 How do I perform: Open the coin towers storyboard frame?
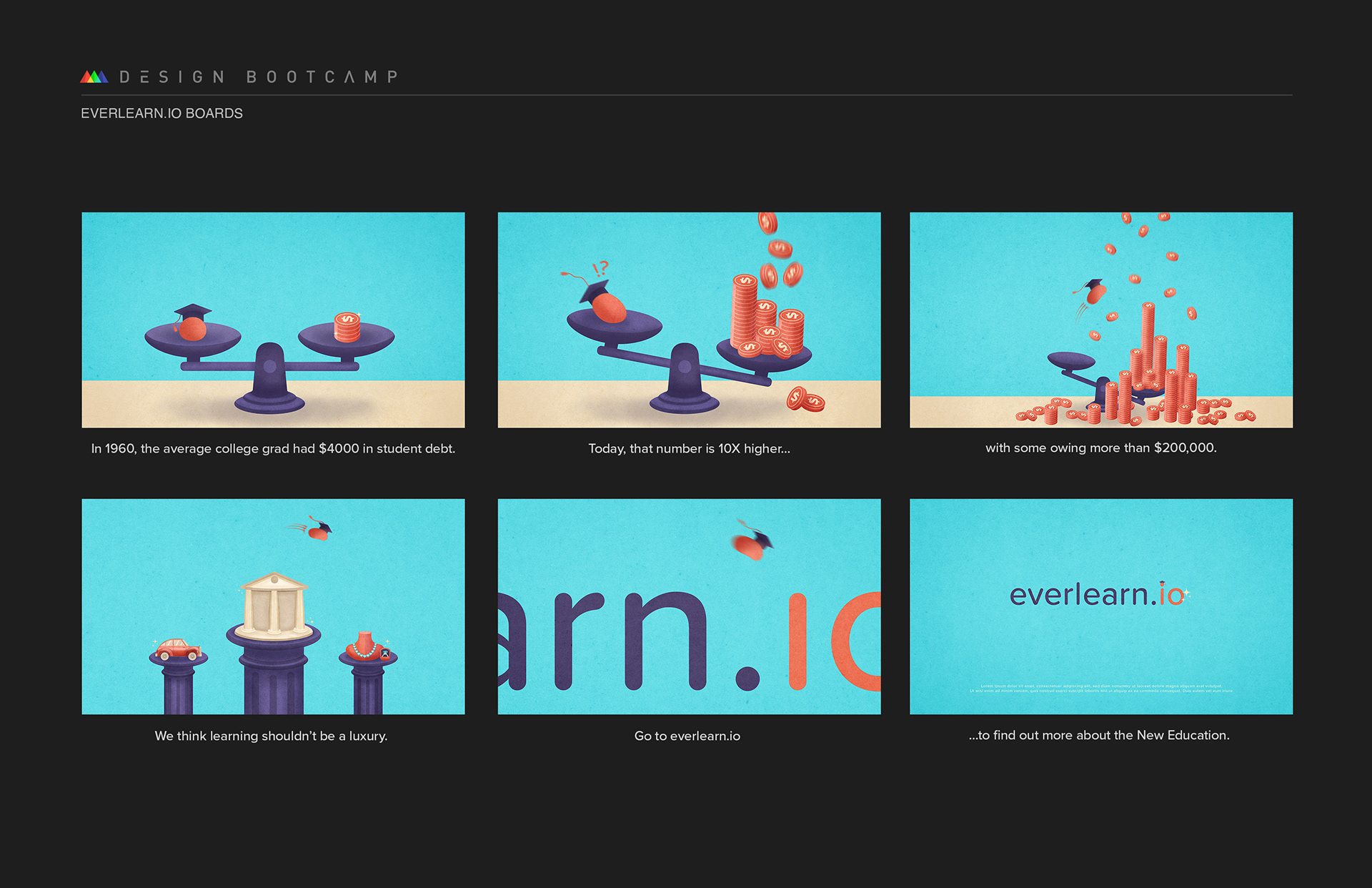tap(1101, 320)
